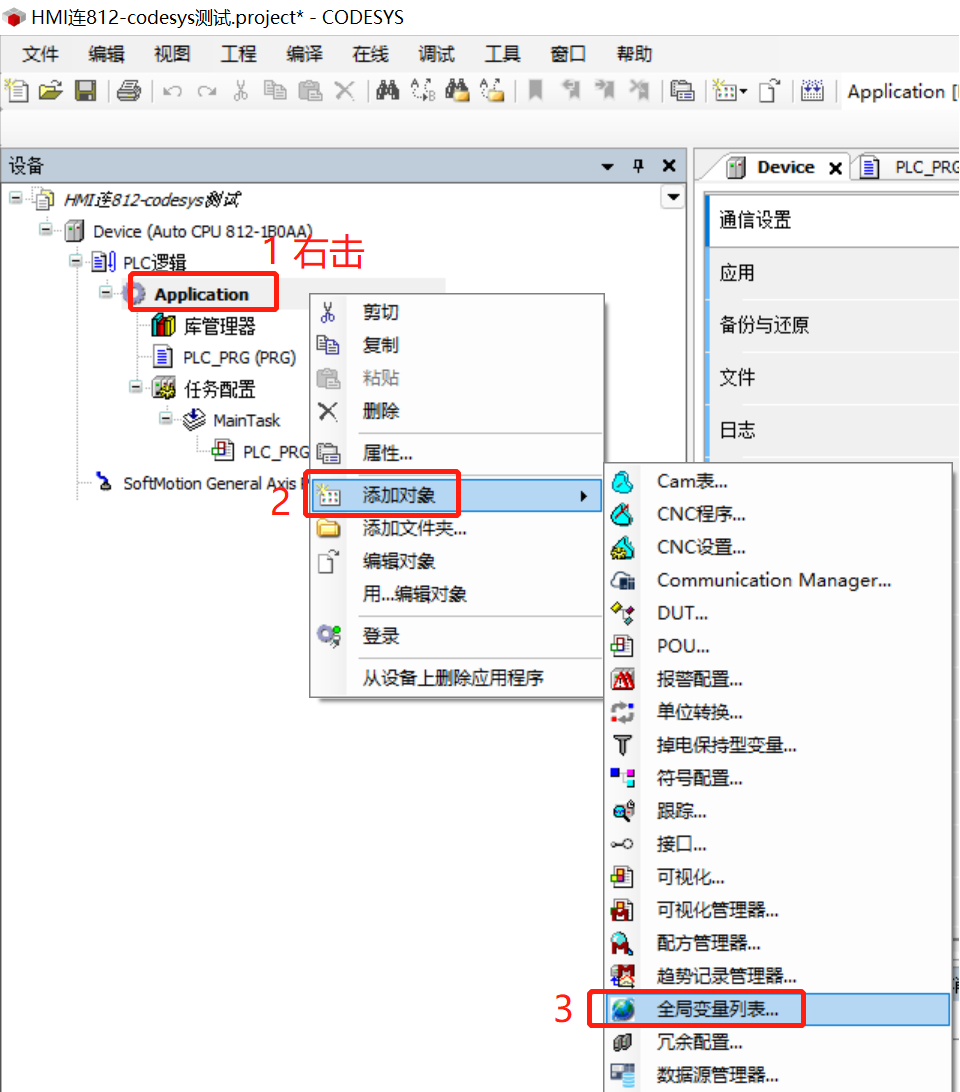Select POU... in the submenu
960x1092 pixels.
777,646
